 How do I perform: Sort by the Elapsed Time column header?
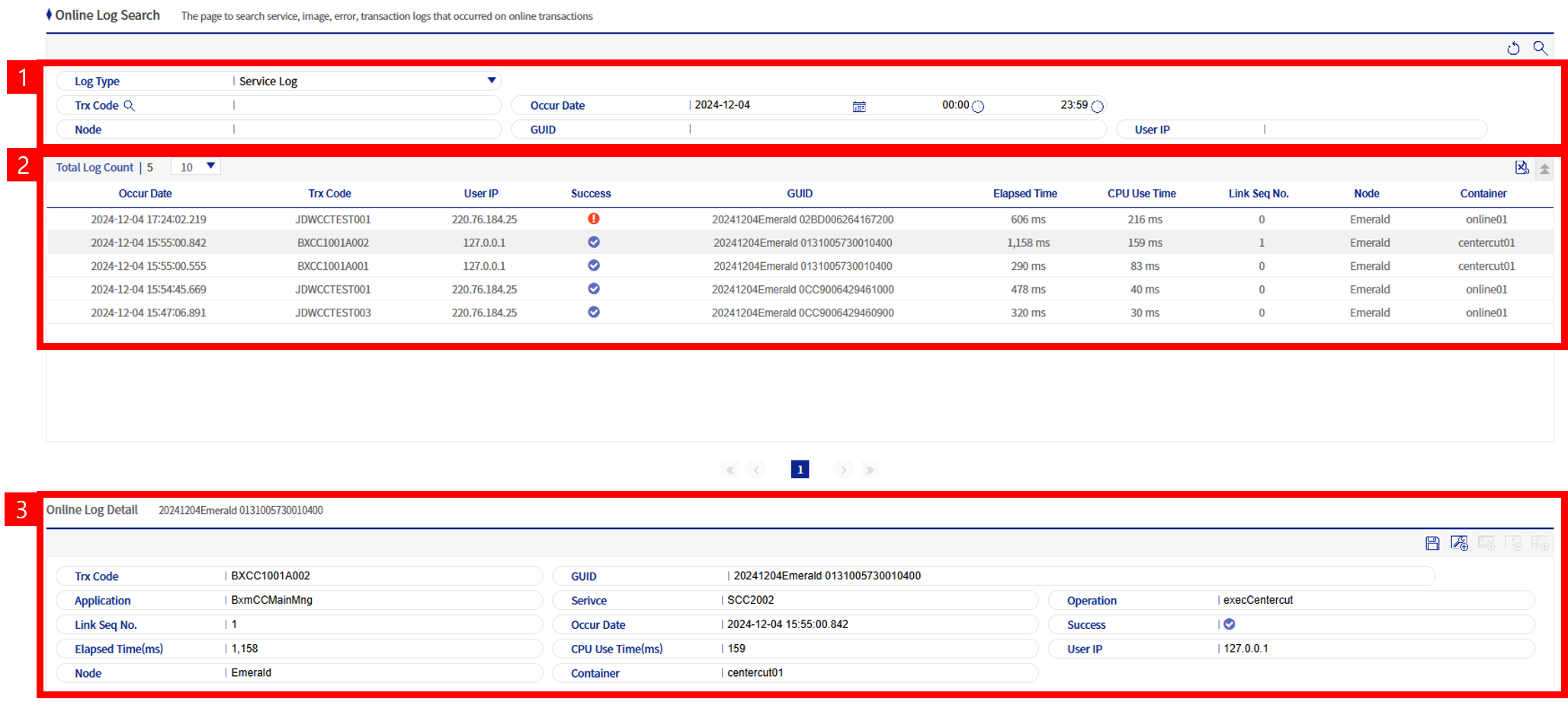[1024, 194]
